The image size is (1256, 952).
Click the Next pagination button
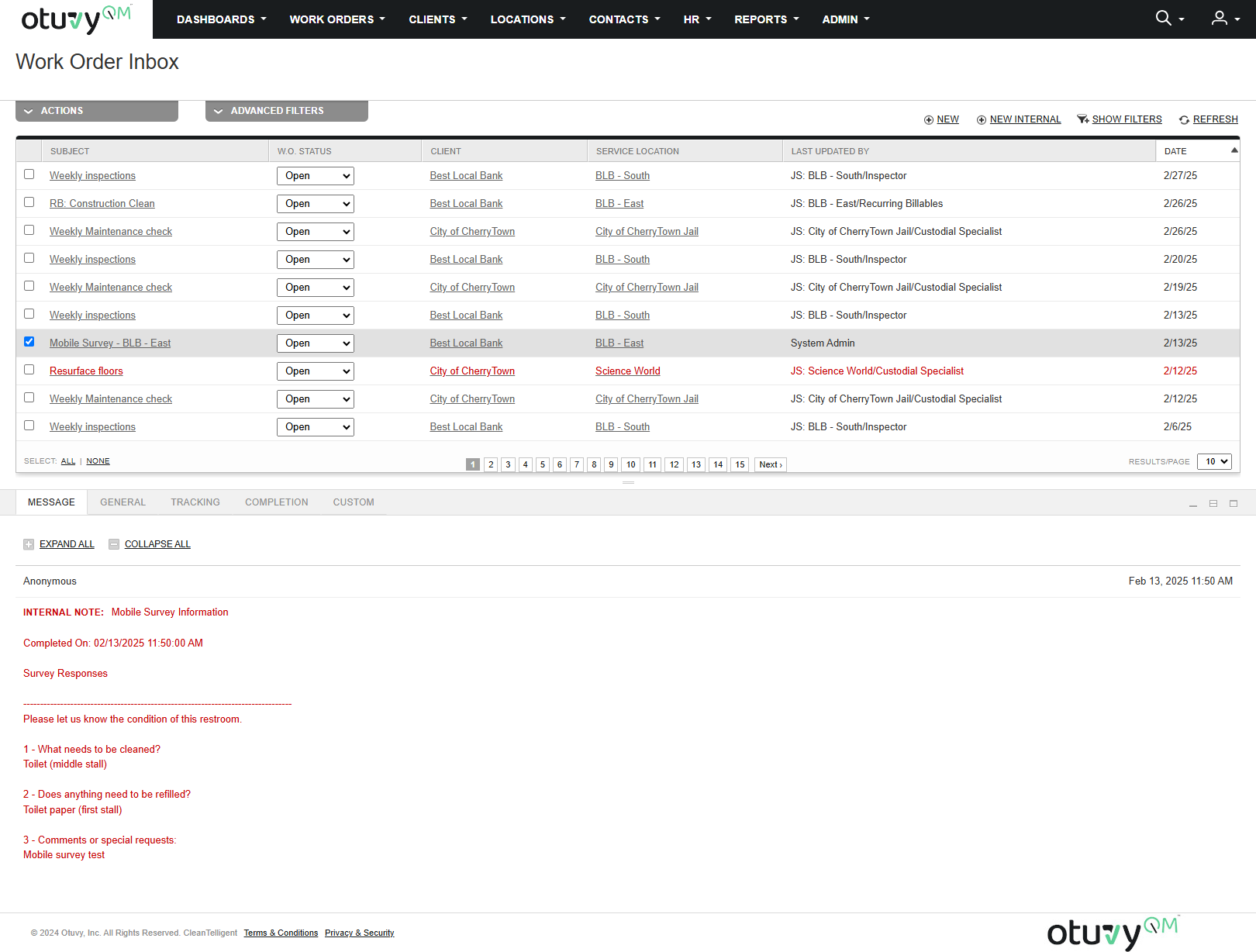[771, 464]
